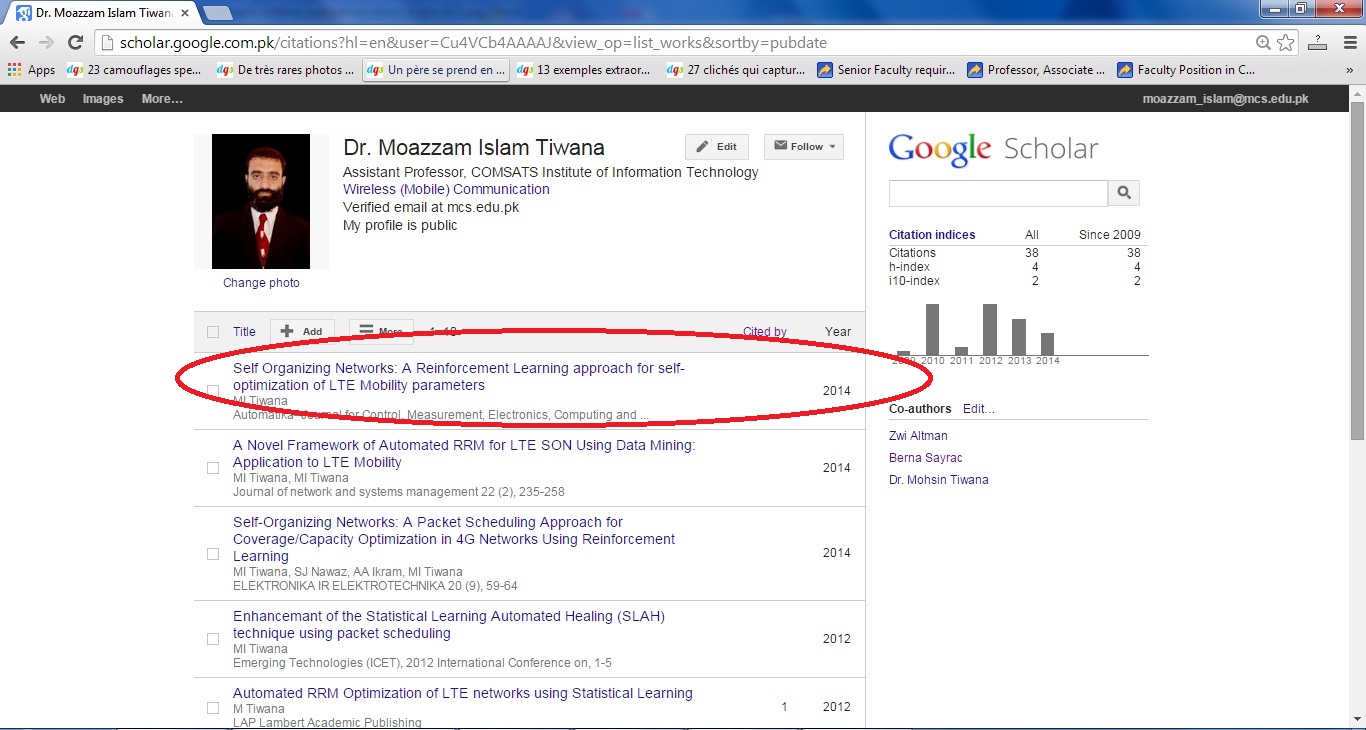Open the More actions dropdown above articles

(x=381, y=331)
